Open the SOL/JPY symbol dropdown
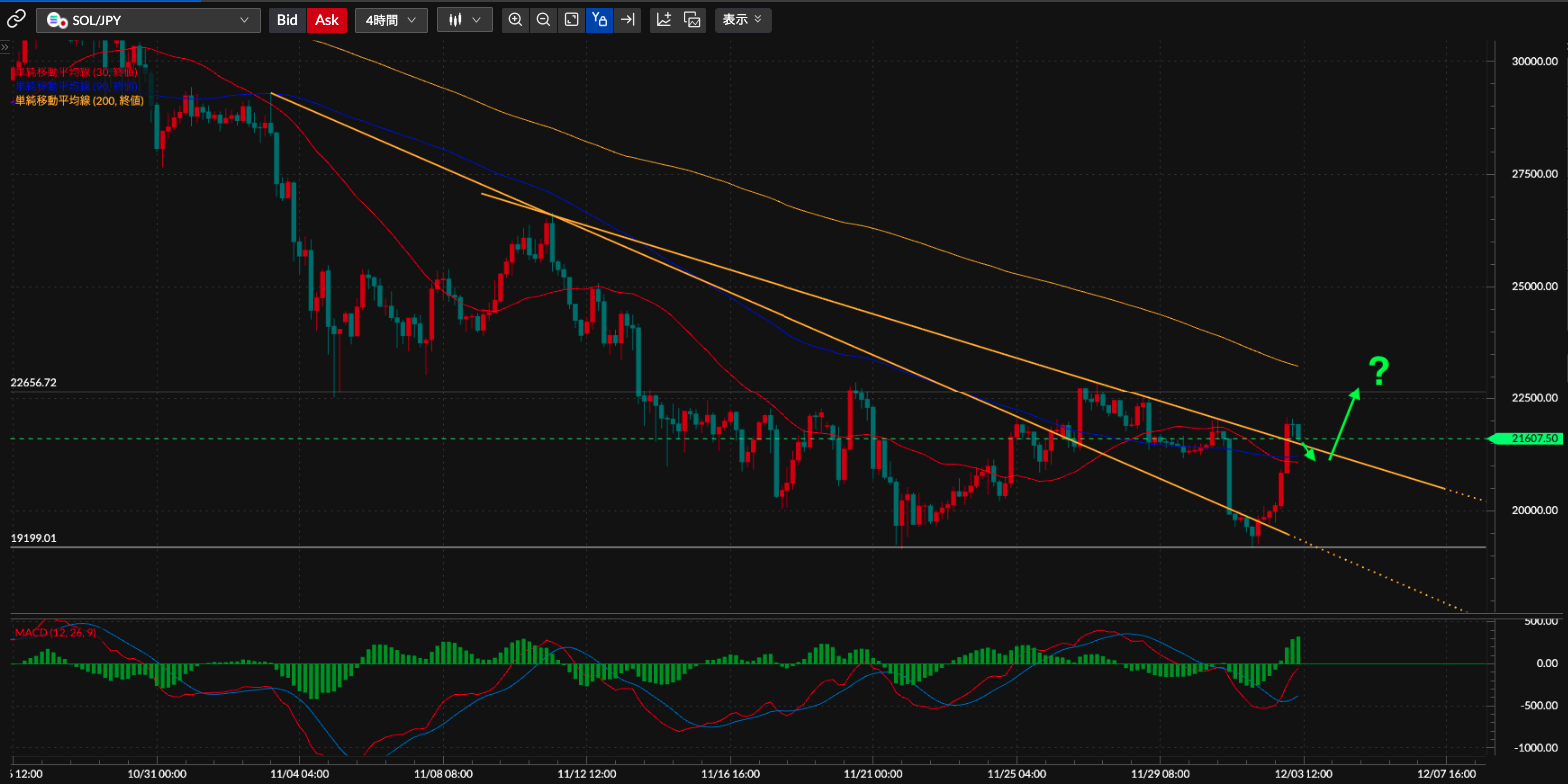Image resolution: width=1568 pixels, height=784 pixels. (x=148, y=20)
